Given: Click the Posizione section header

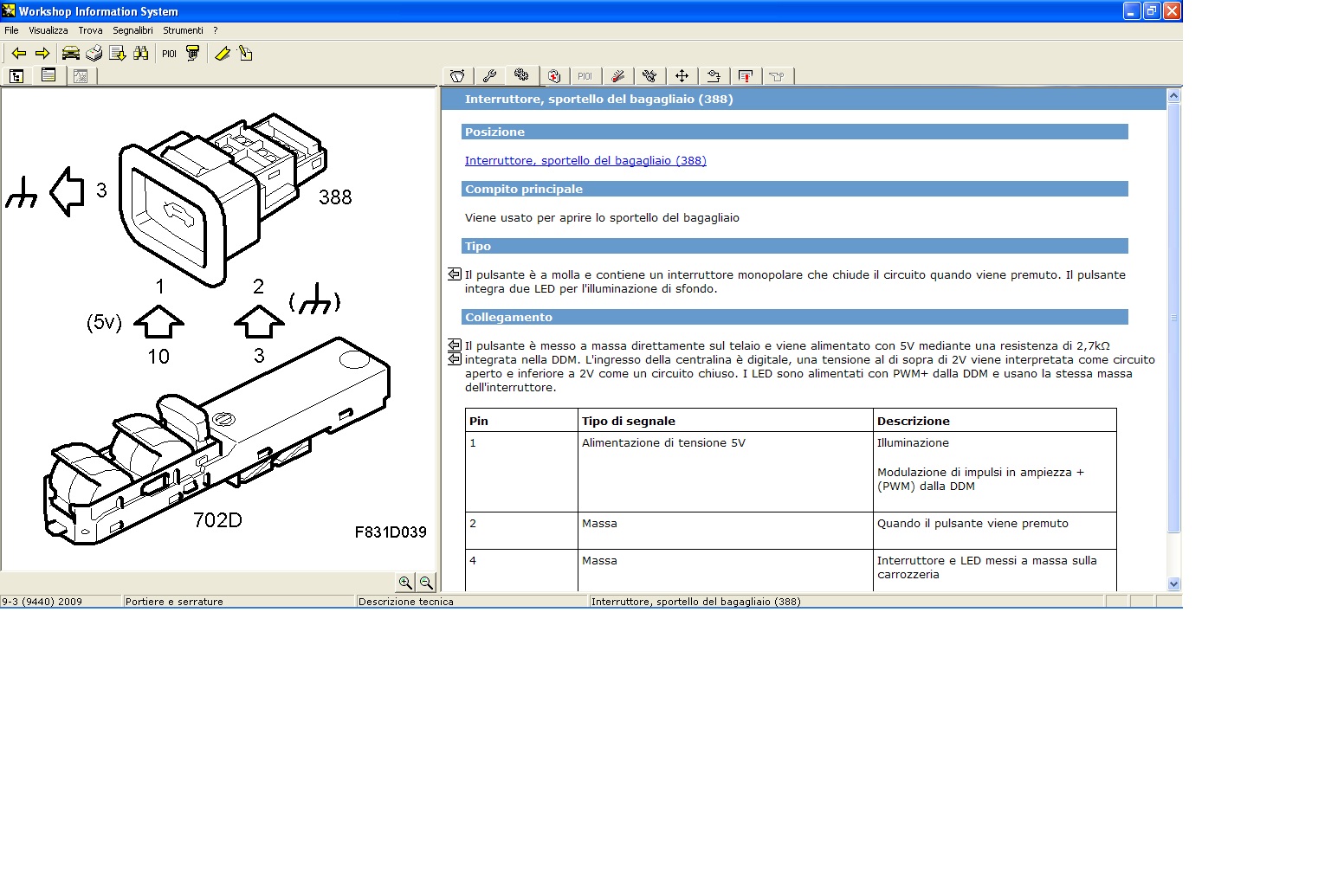Looking at the screenshot, I should [x=795, y=132].
